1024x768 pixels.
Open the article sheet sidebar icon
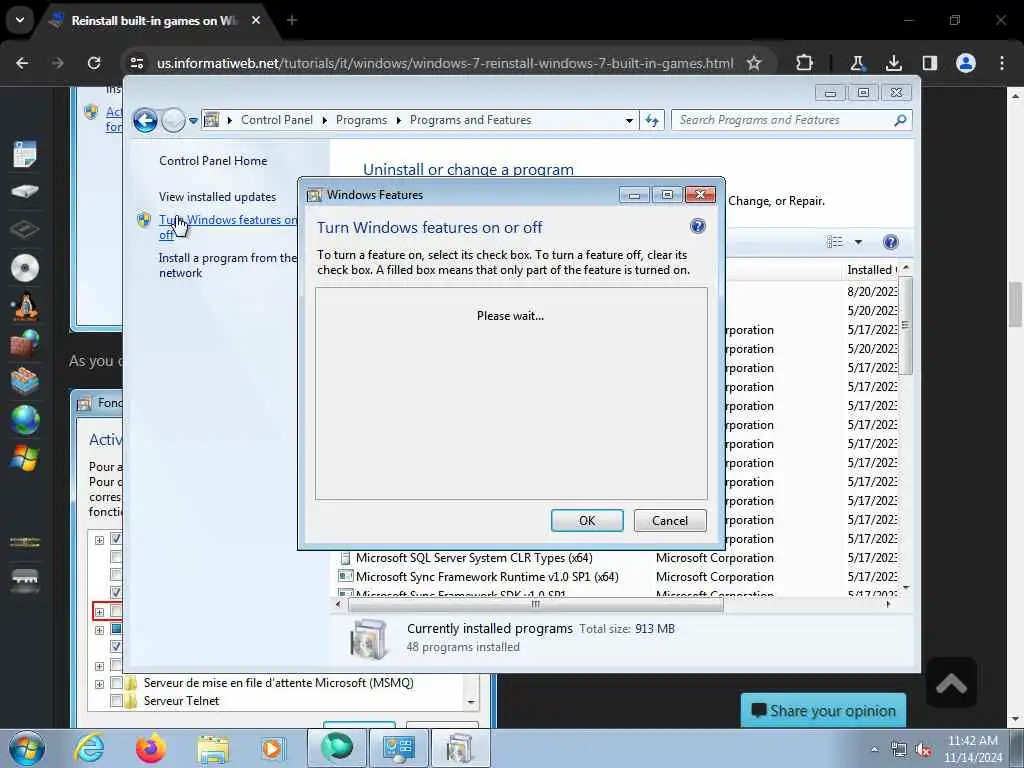tap(25, 153)
